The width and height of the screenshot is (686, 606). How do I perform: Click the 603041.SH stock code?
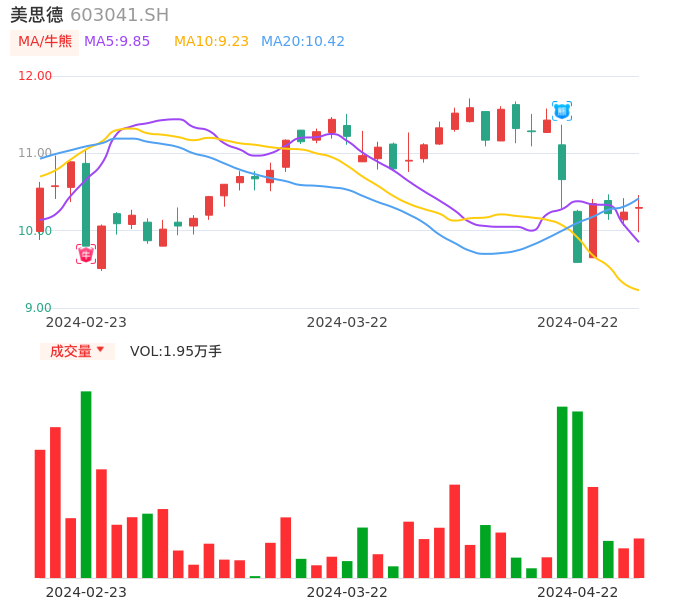pos(119,15)
